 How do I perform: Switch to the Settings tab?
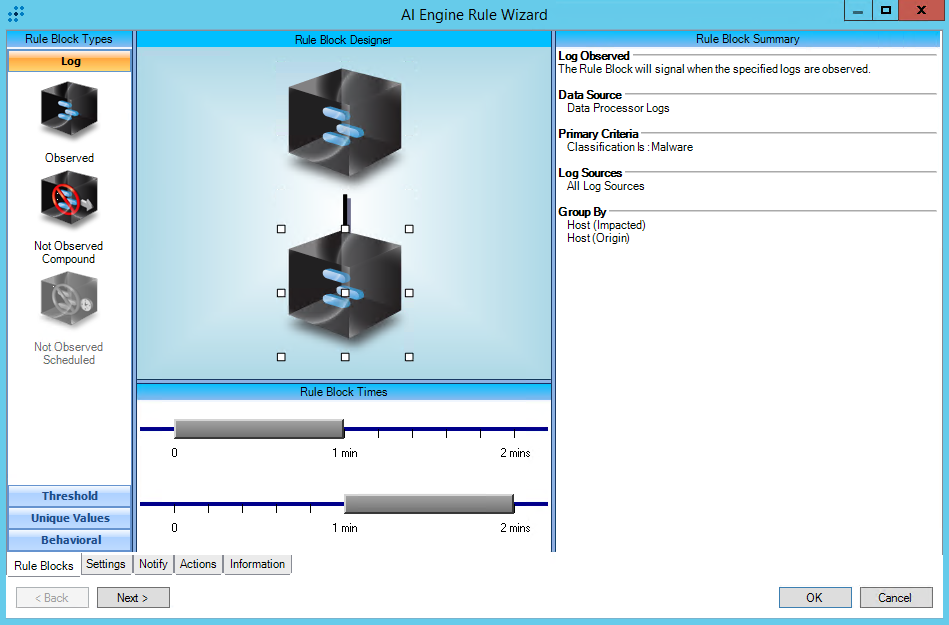pos(106,564)
